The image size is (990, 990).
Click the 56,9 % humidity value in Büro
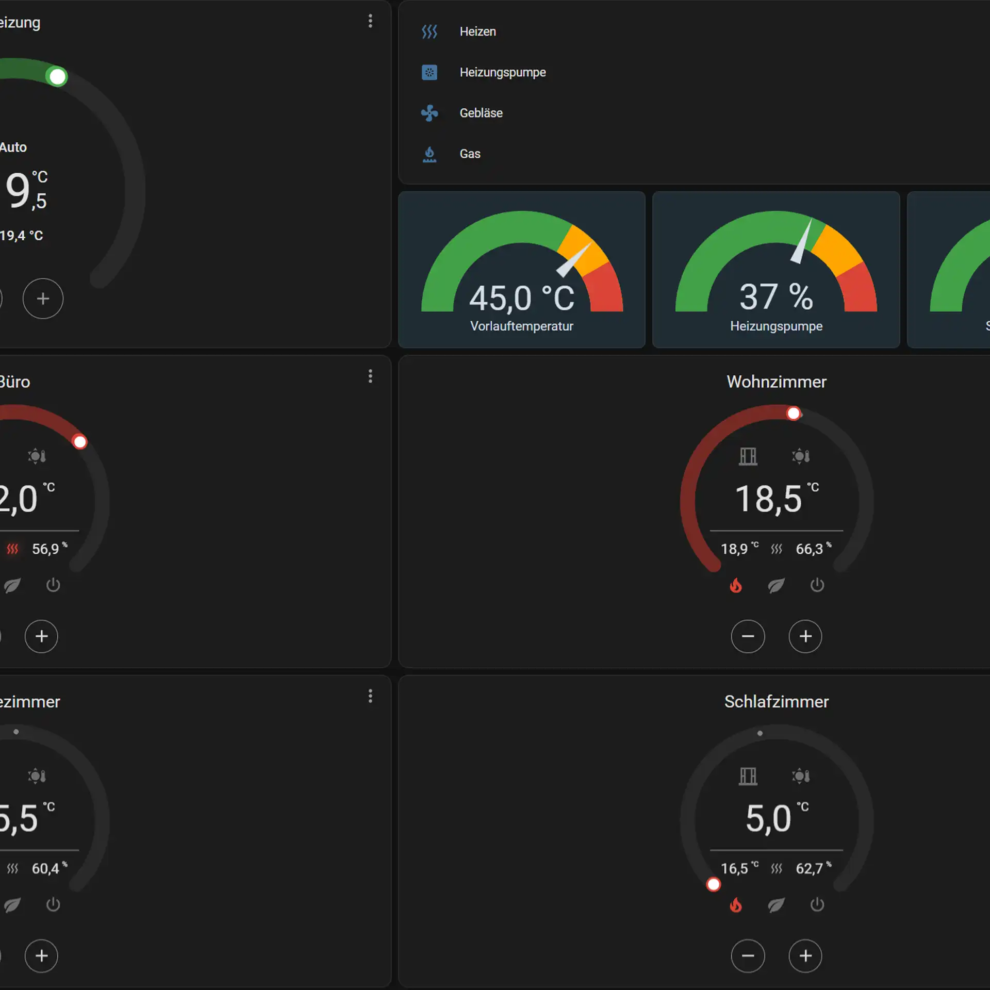point(50,549)
